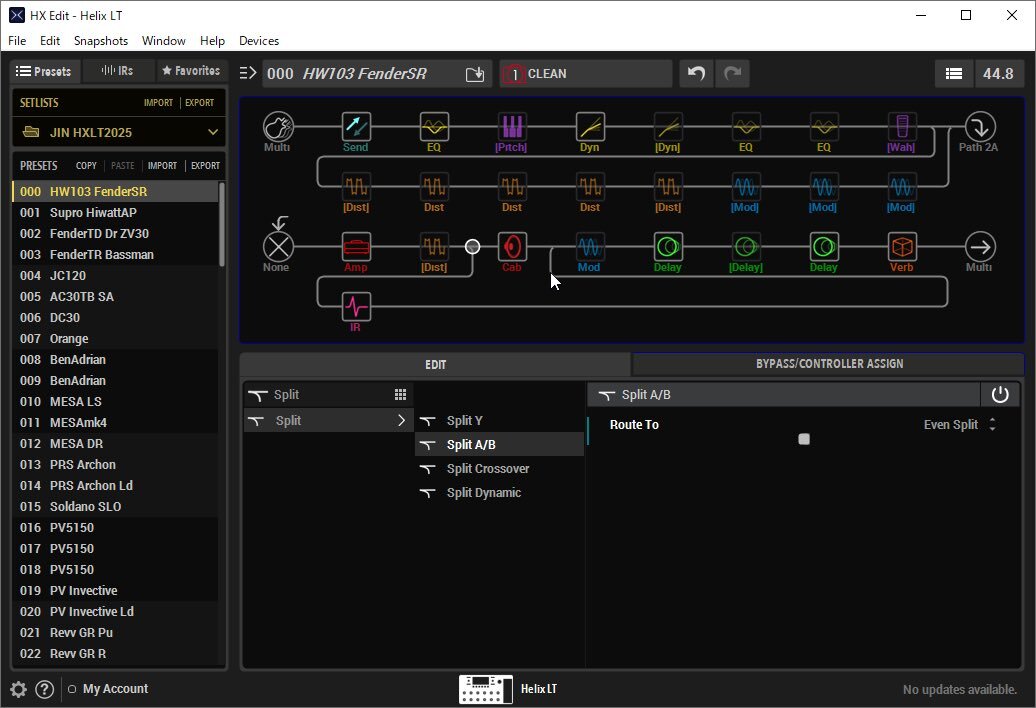Select the Amp block in signal chain
Screen dimensions: 1036x708
click(356, 246)
